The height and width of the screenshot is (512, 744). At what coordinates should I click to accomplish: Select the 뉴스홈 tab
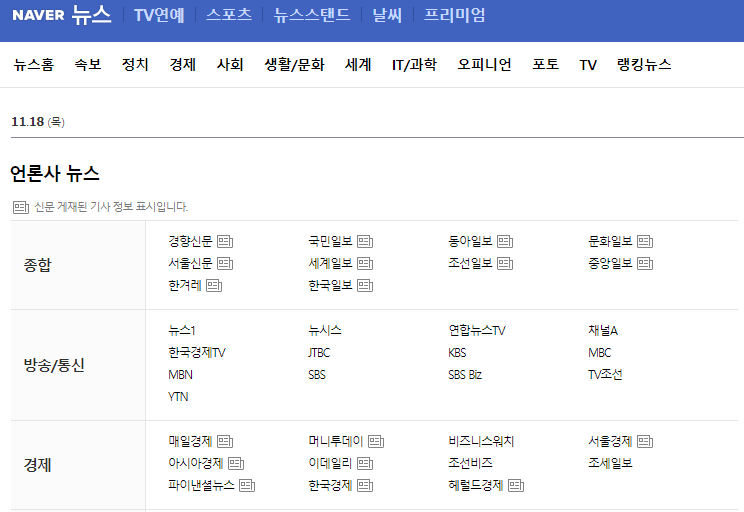coord(34,65)
